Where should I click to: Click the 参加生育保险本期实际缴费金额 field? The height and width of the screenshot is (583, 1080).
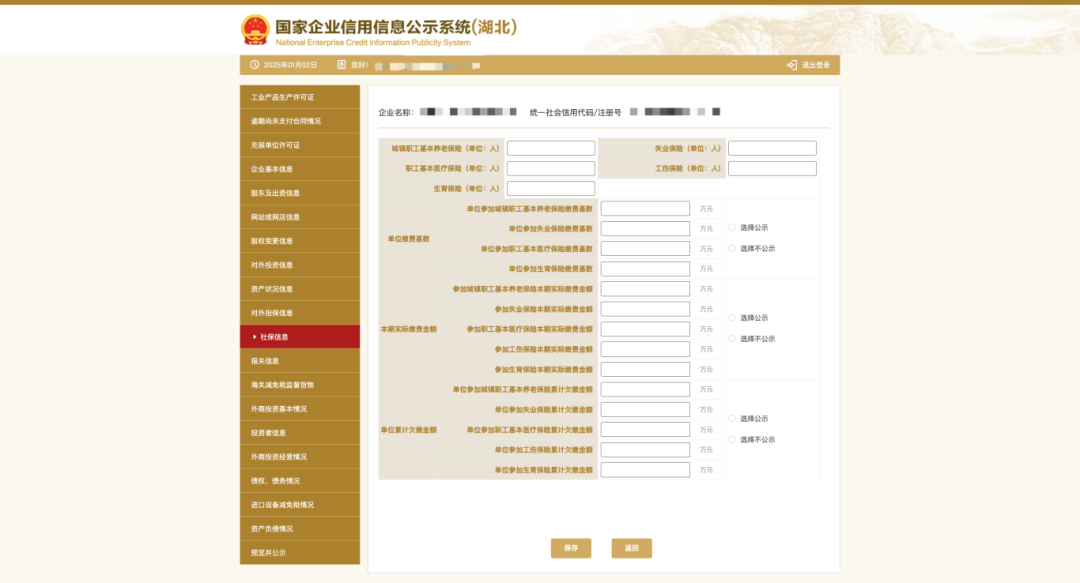tap(645, 369)
